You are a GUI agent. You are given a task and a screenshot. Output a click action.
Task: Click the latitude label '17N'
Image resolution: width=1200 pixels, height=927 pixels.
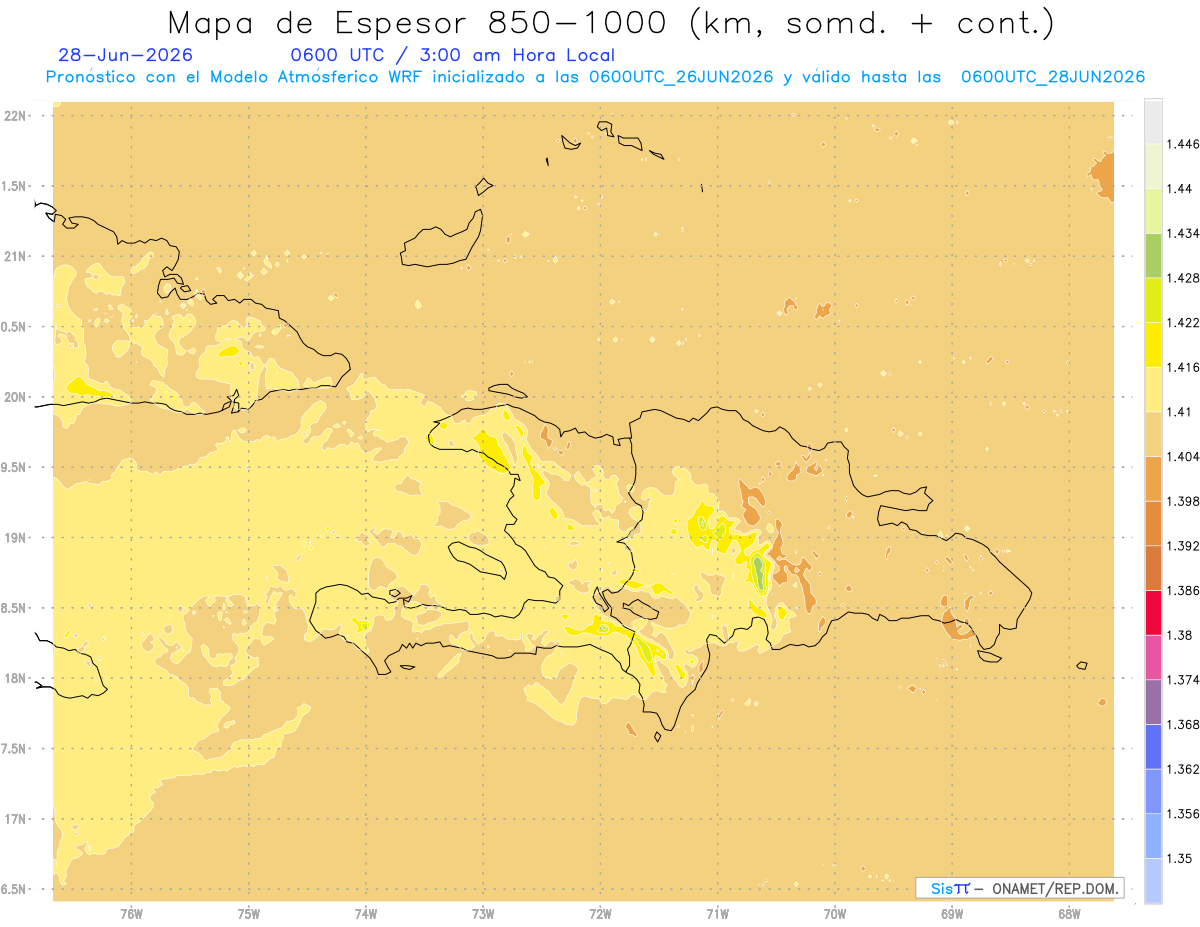click(x=15, y=819)
